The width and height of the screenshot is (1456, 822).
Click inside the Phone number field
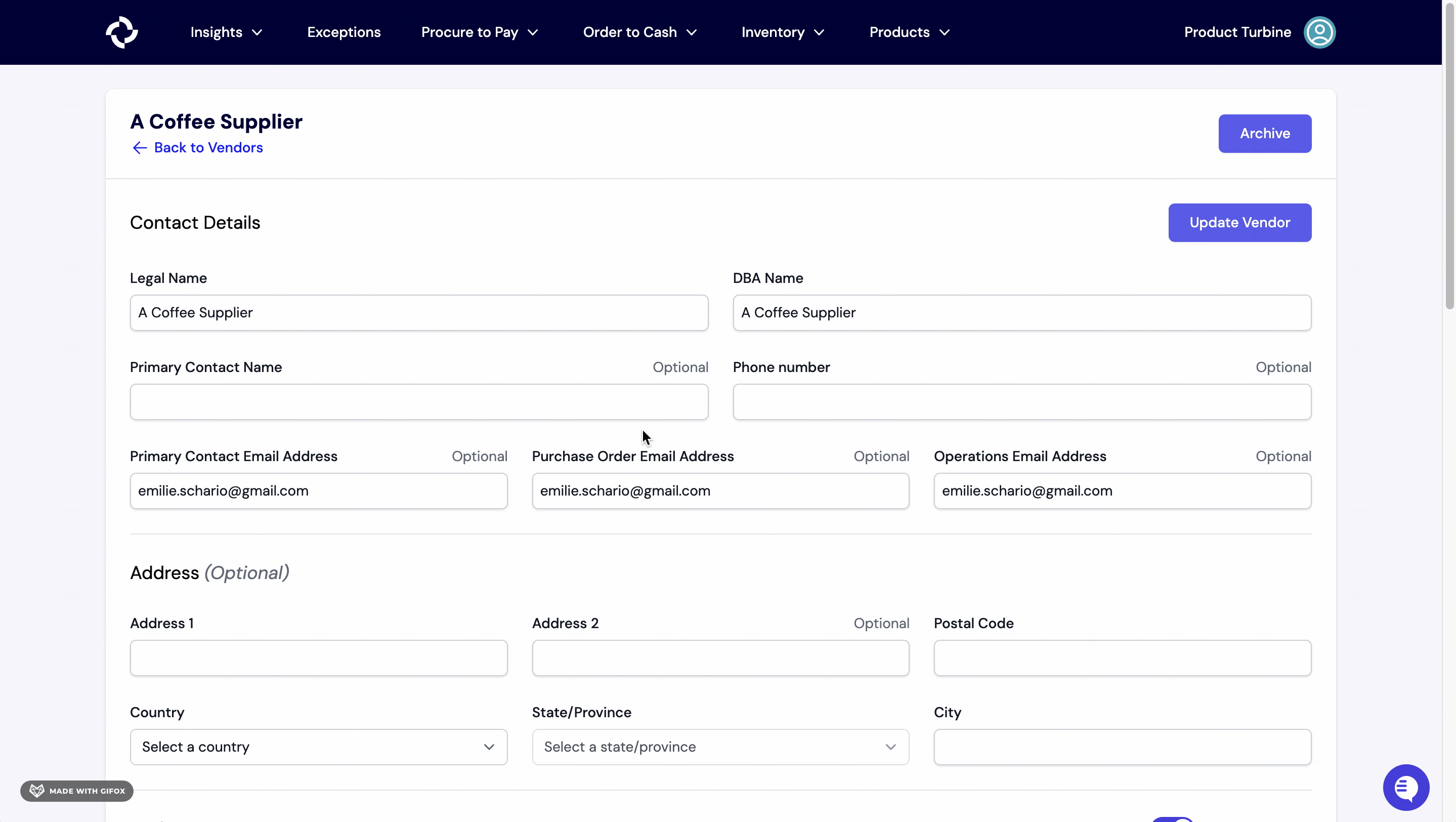coord(1022,402)
